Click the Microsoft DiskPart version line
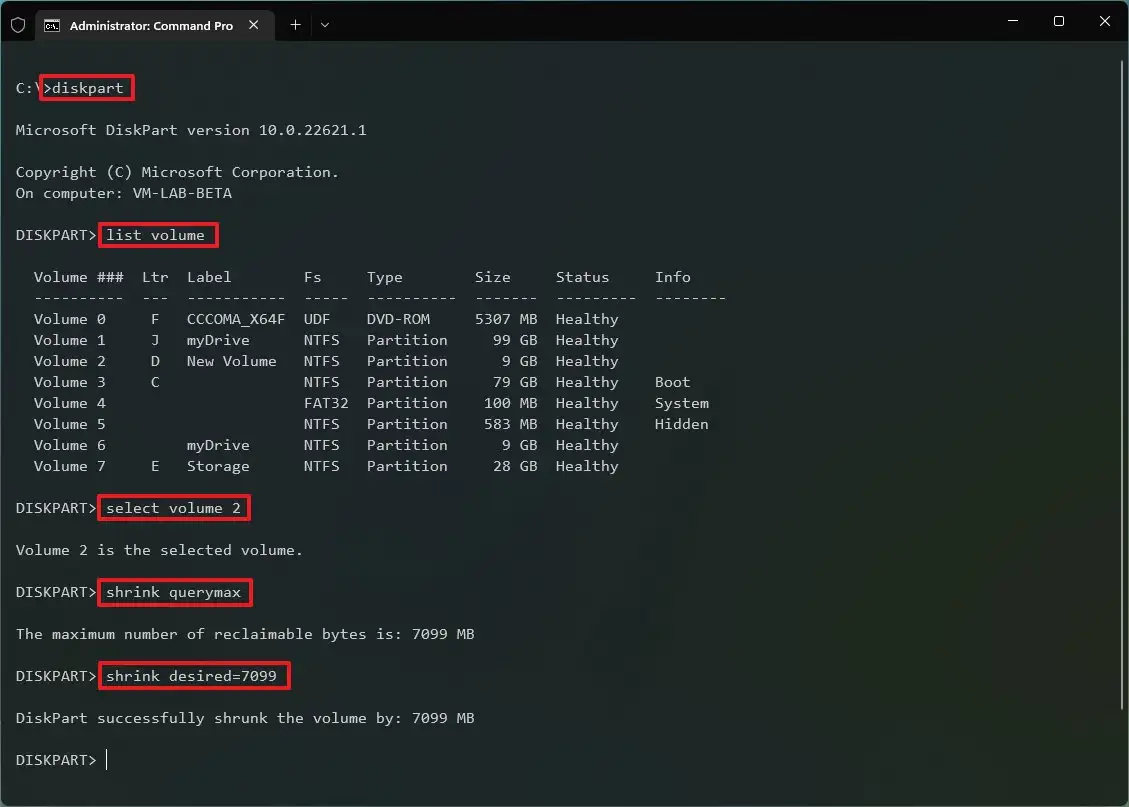 pos(190,130)
